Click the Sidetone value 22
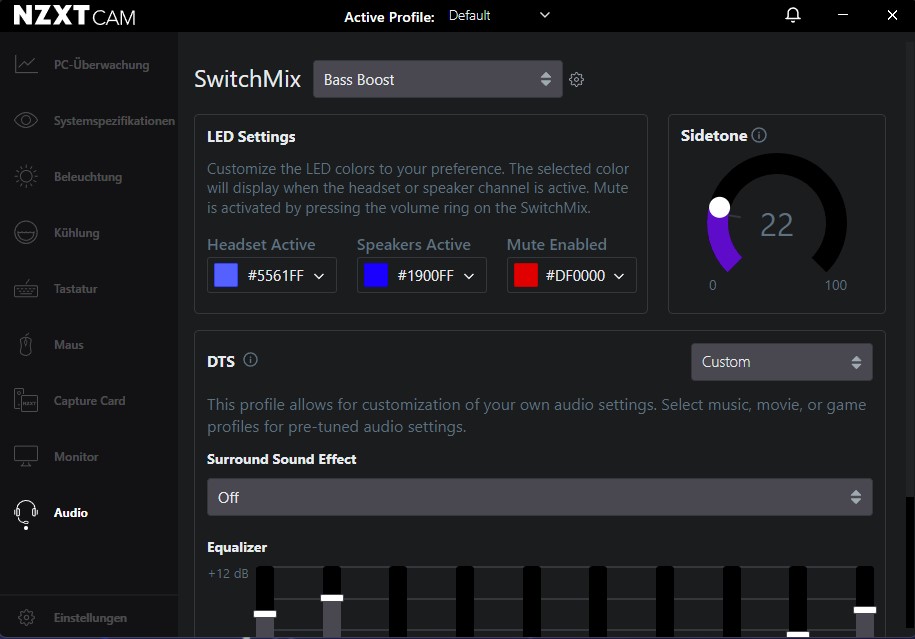This screenshot has height=639, width=915. [x=777, y=225]
